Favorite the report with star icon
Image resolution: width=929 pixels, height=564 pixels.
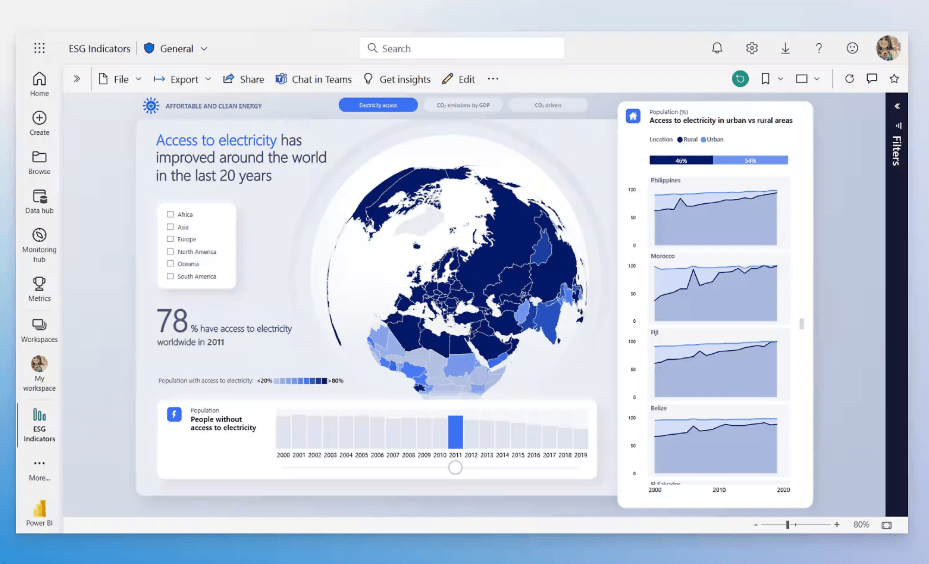894,79
